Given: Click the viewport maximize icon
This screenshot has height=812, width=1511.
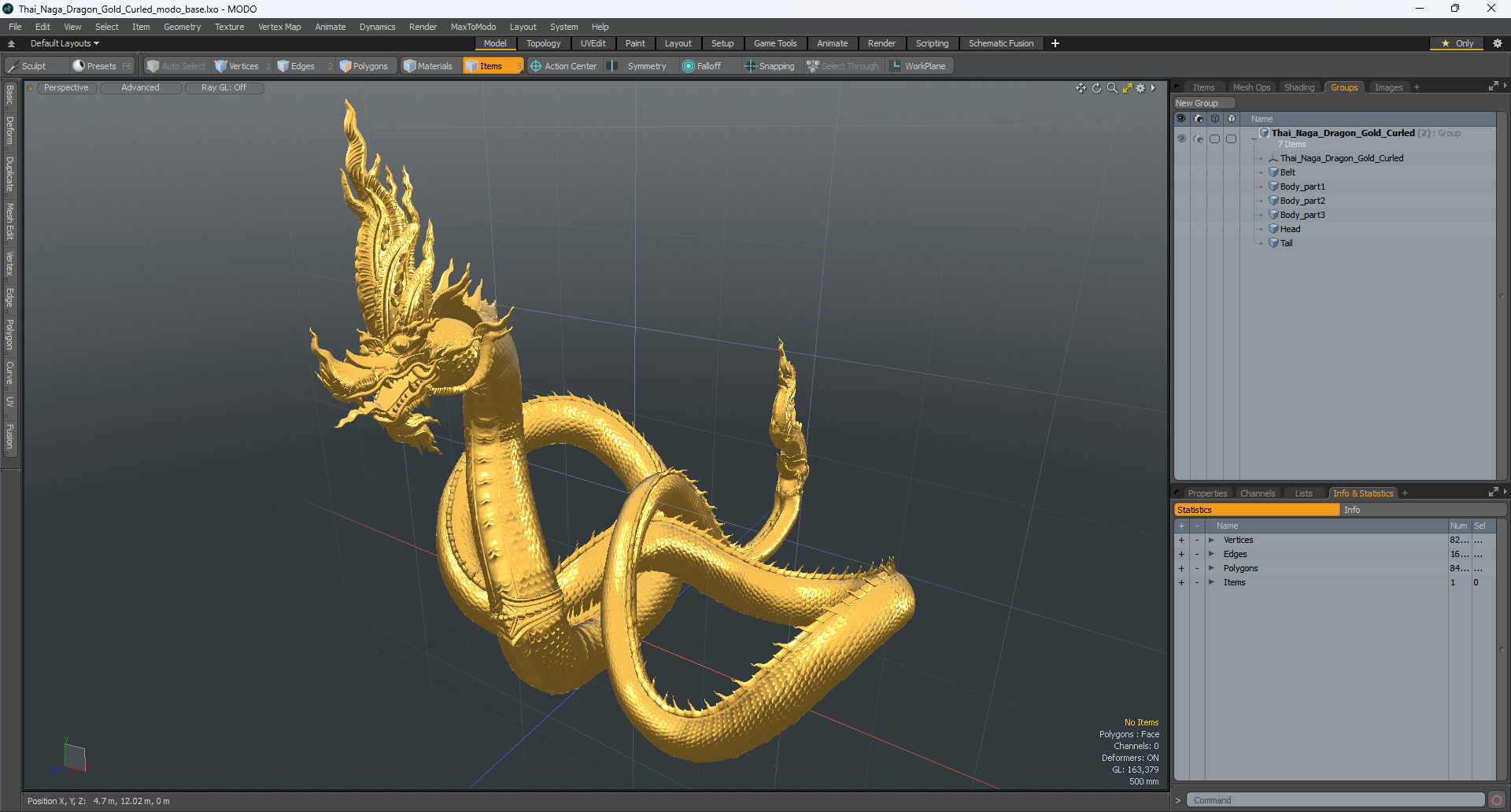Looking at the screenshot, I should coord(1127,88).
